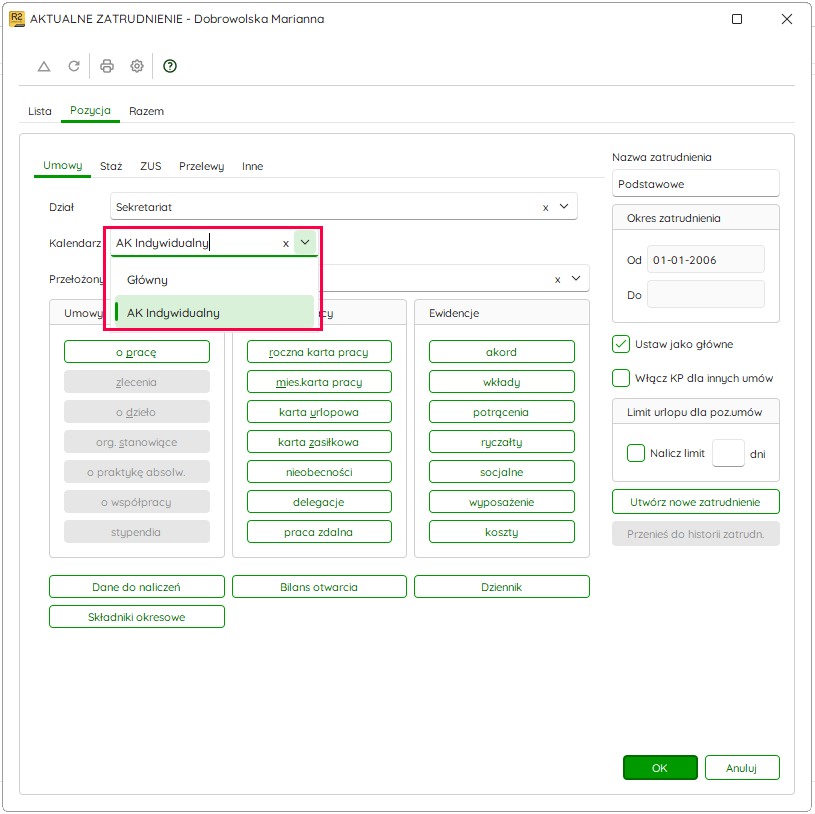Open the ZUS tab

coord(151,166)
